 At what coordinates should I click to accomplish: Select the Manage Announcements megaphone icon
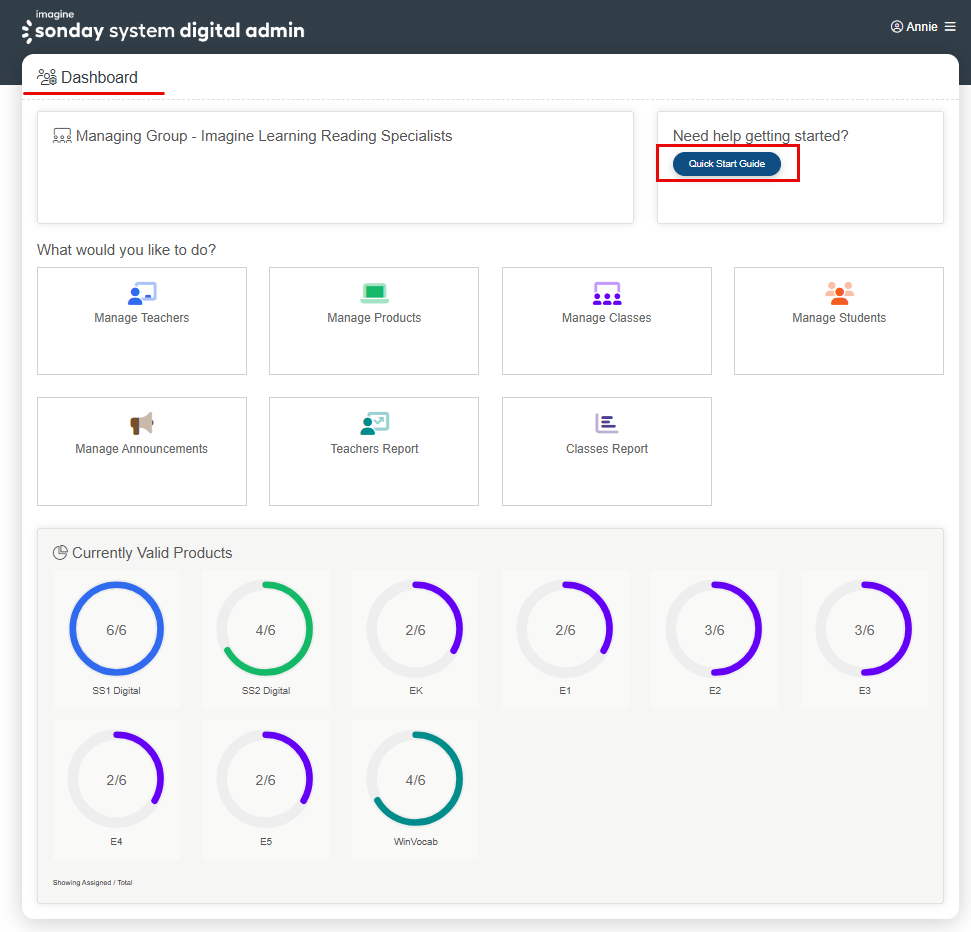pos(141,423)
